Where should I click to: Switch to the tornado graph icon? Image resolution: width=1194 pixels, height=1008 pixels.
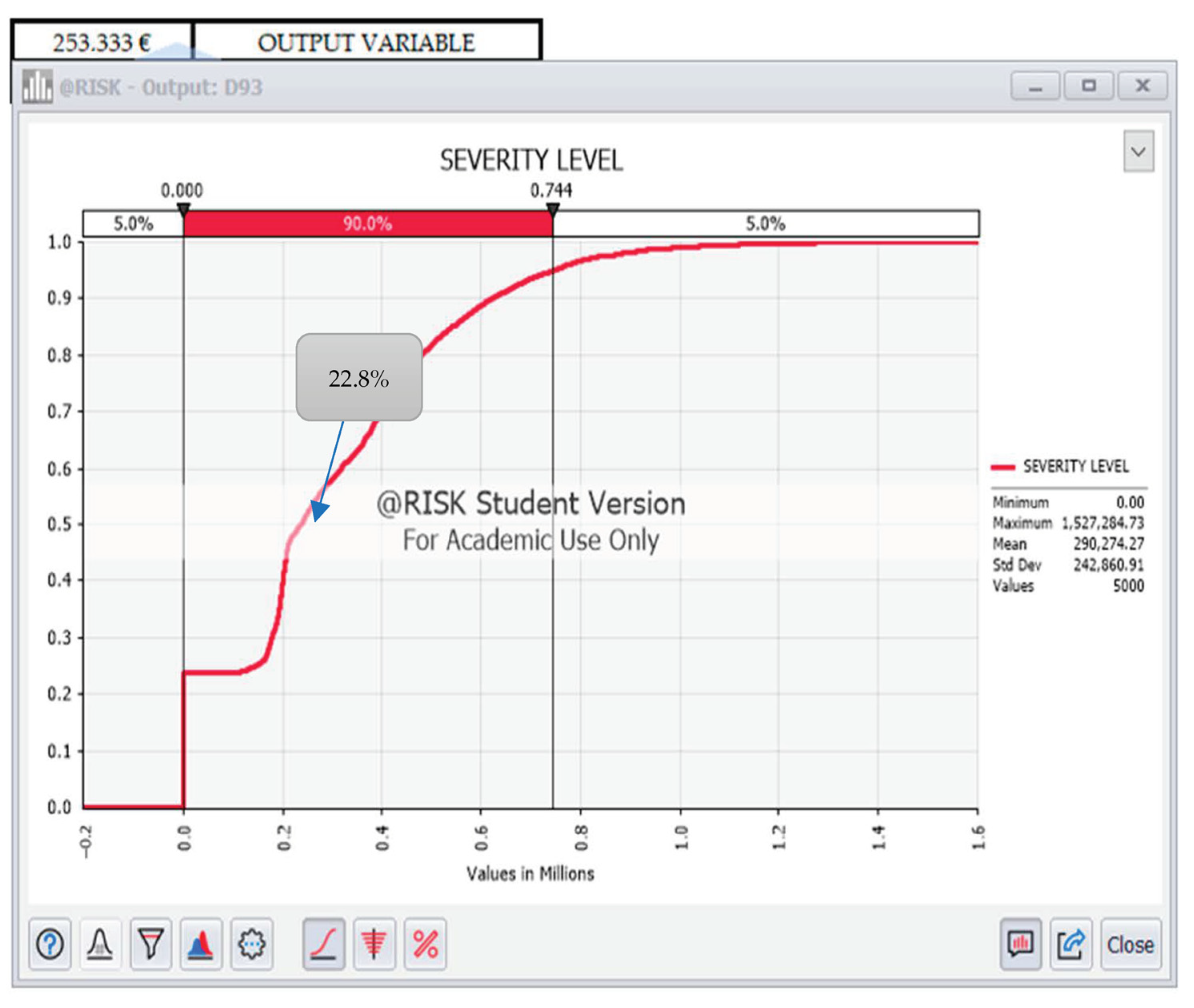374,944
